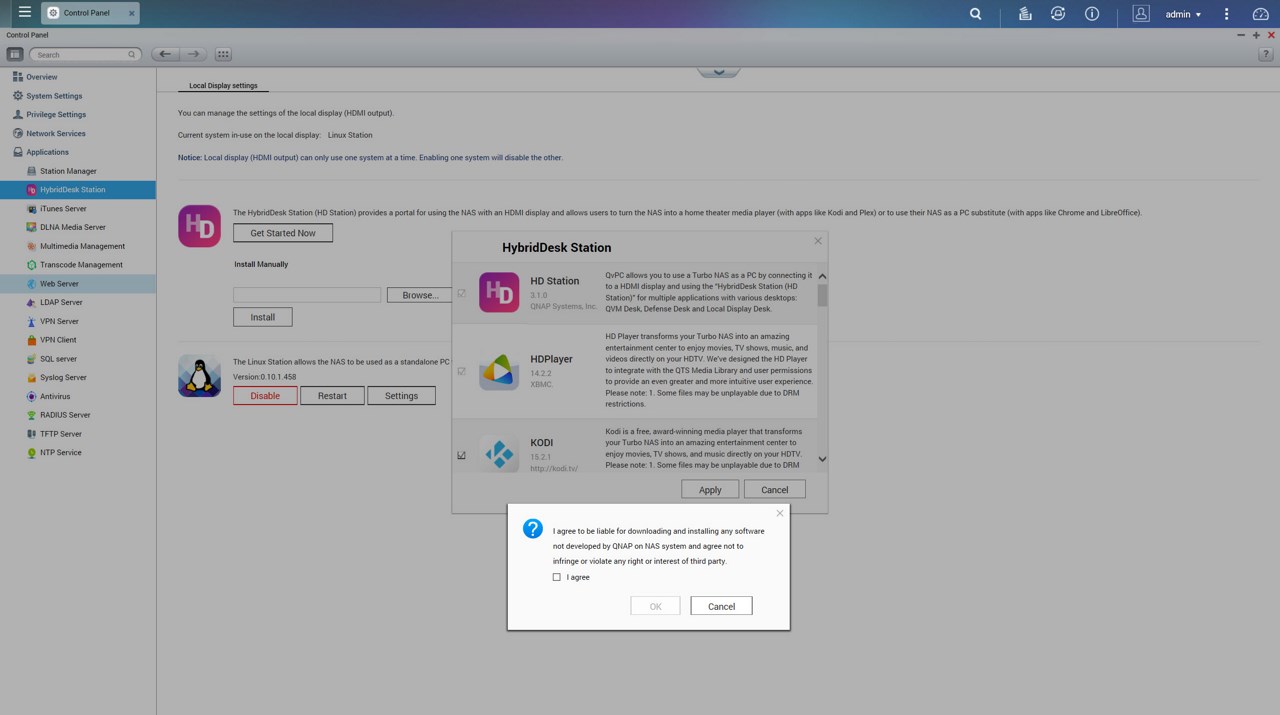Click the search magnifier icon in top bar

click(975, 14)
